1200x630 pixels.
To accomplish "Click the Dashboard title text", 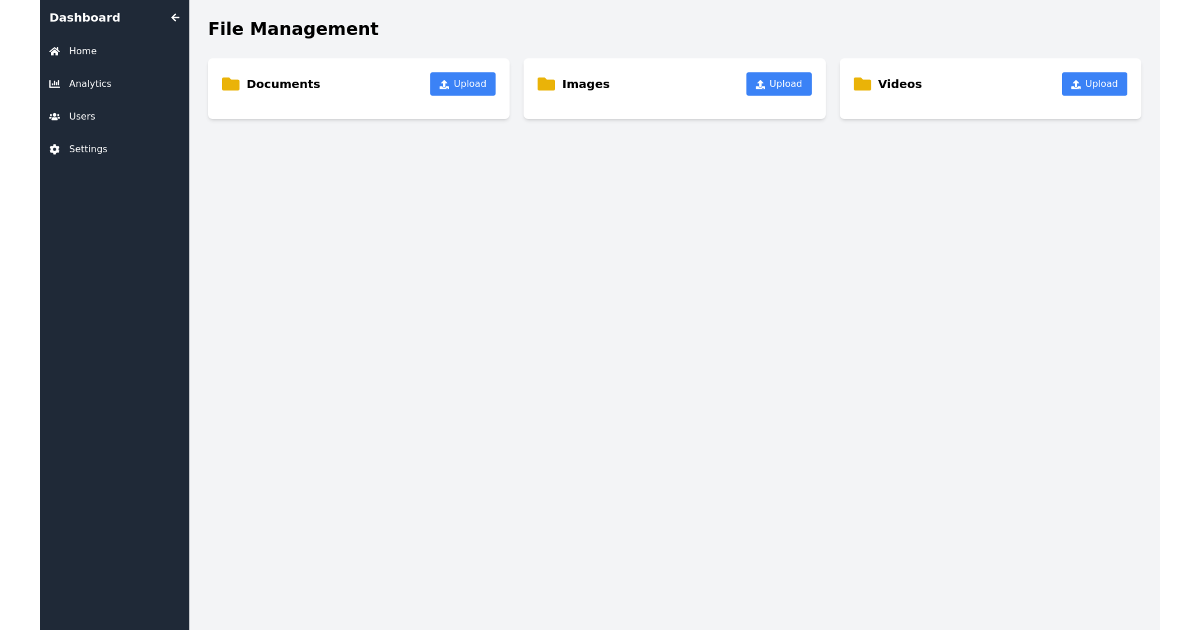I will (x=84, y=17).
